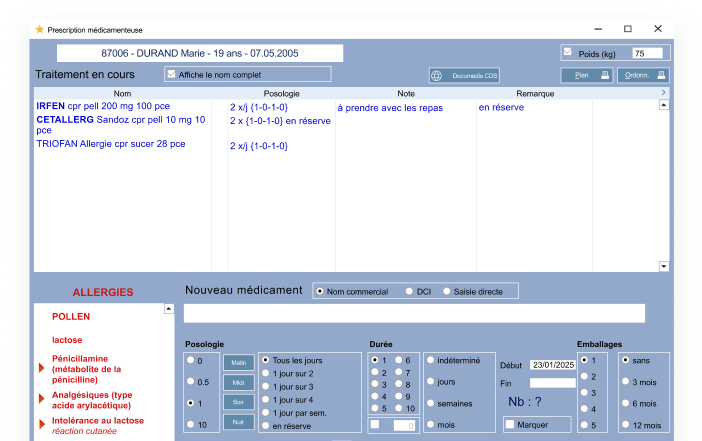Print the Ordonn. prescription
702x441 pixels.
coord(644,75)
